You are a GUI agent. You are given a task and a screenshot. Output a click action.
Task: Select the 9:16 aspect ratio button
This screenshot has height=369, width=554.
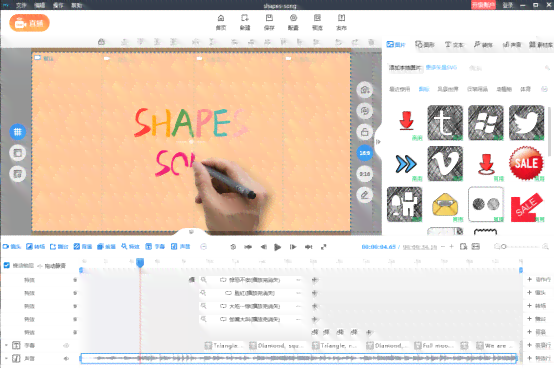pyautogui.click(x=365, y=174)
